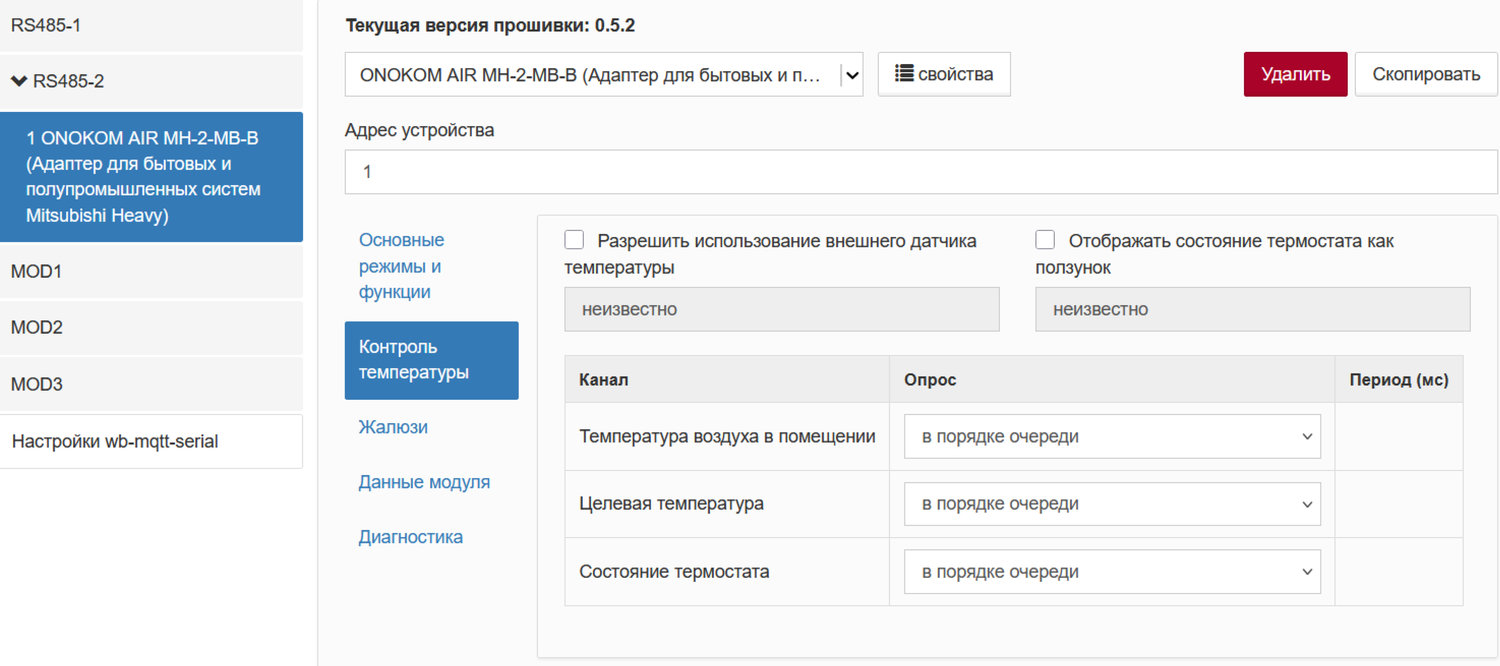Image resolution: width=1500 pixels, height=666 pixels.
Task: Click the неизвестно field under external sensor
Action: [782, 309]
